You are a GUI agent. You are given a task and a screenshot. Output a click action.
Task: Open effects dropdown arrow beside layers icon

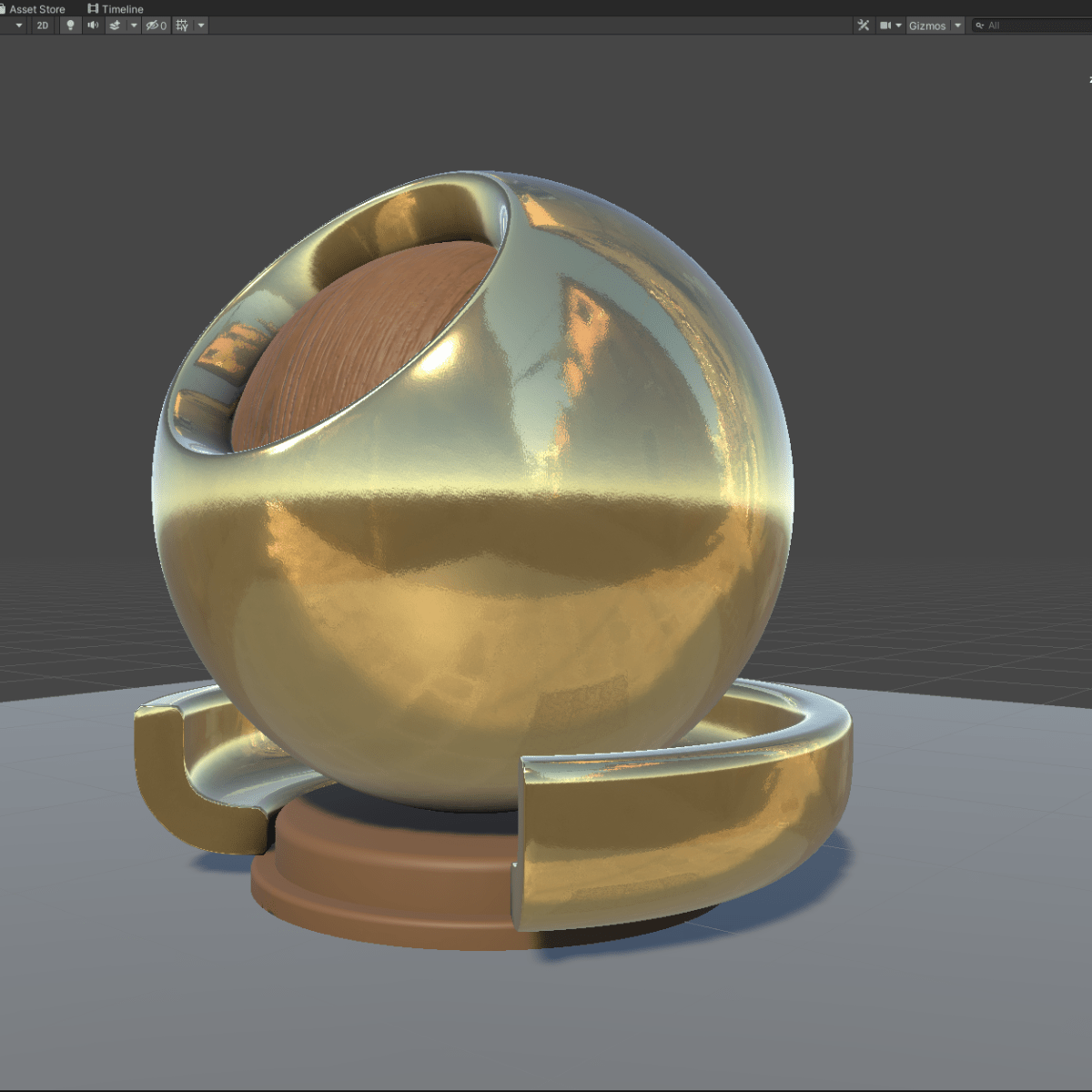134,25
